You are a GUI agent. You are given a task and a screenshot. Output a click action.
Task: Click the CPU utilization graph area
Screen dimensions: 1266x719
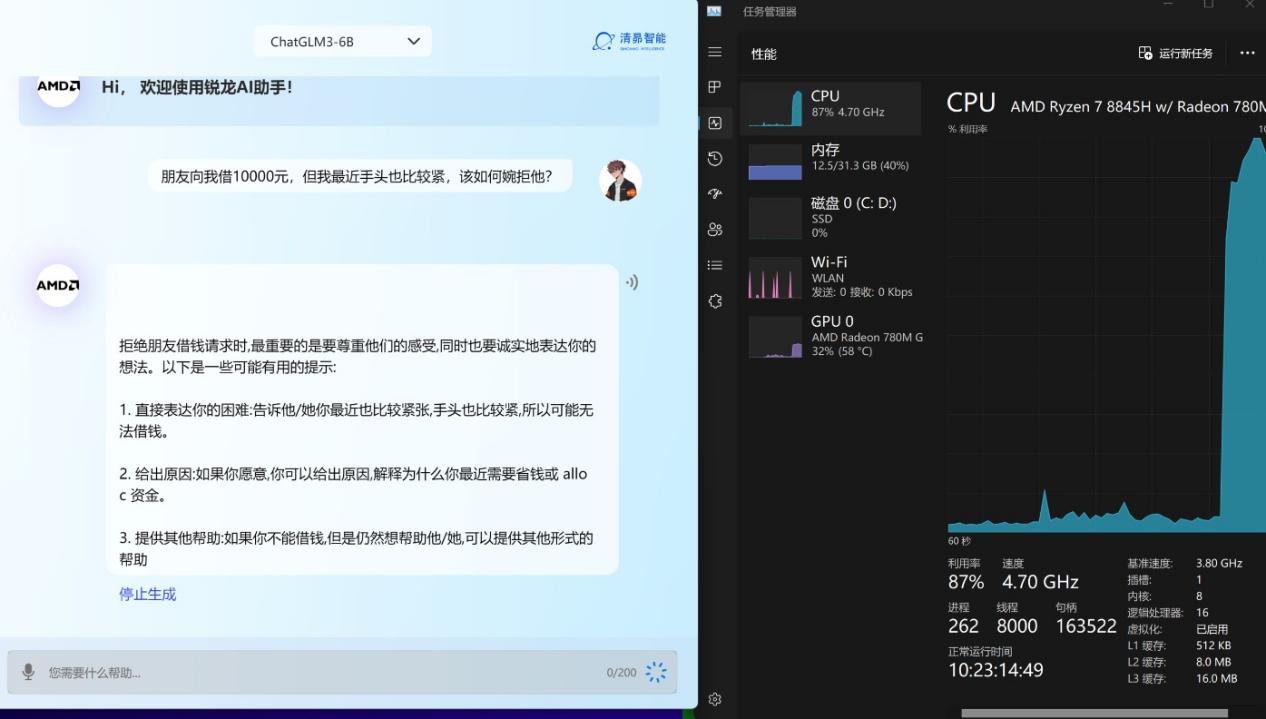coord(1106,334)
